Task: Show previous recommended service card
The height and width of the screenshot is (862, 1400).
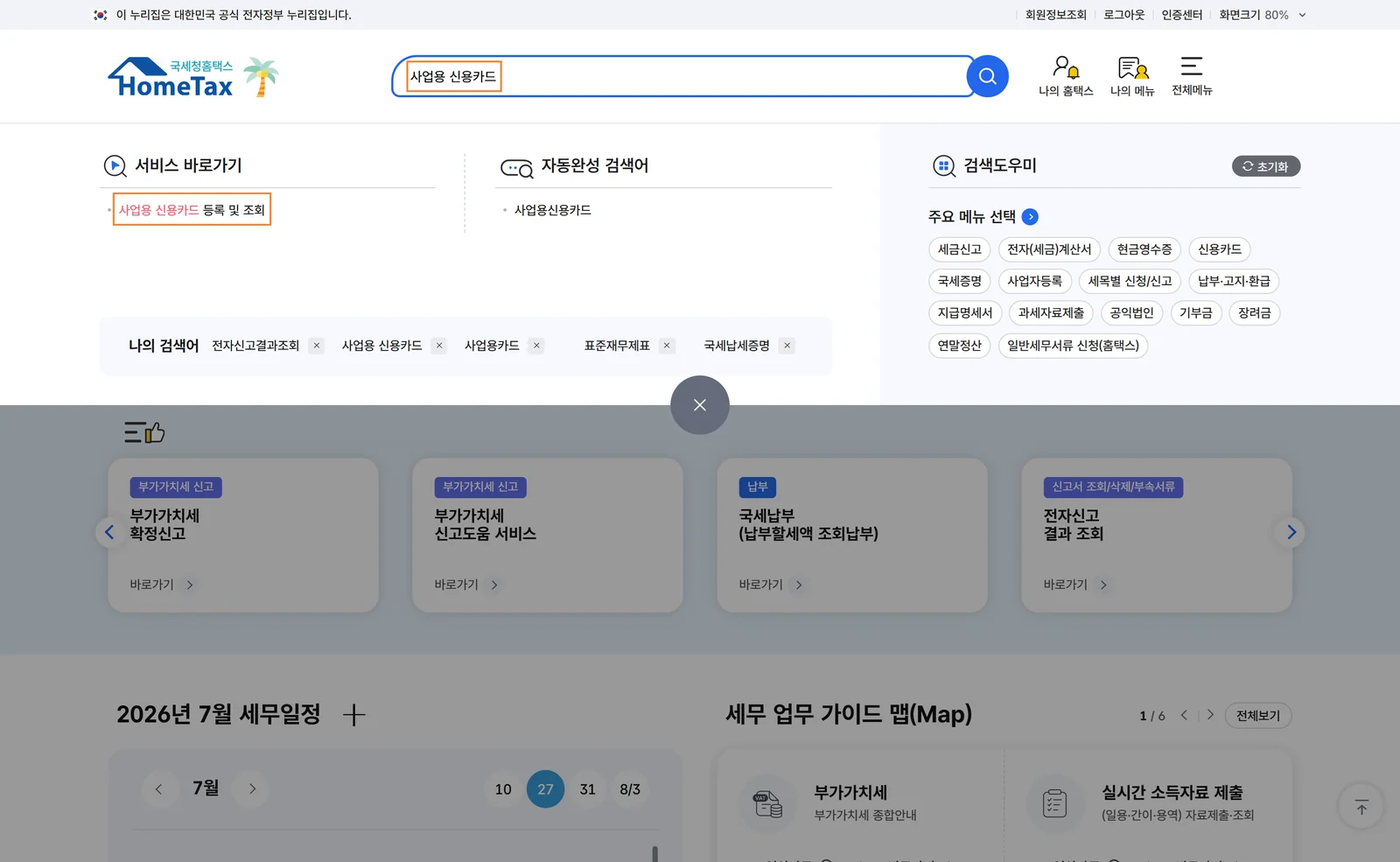Action: (x=109, y=532)
